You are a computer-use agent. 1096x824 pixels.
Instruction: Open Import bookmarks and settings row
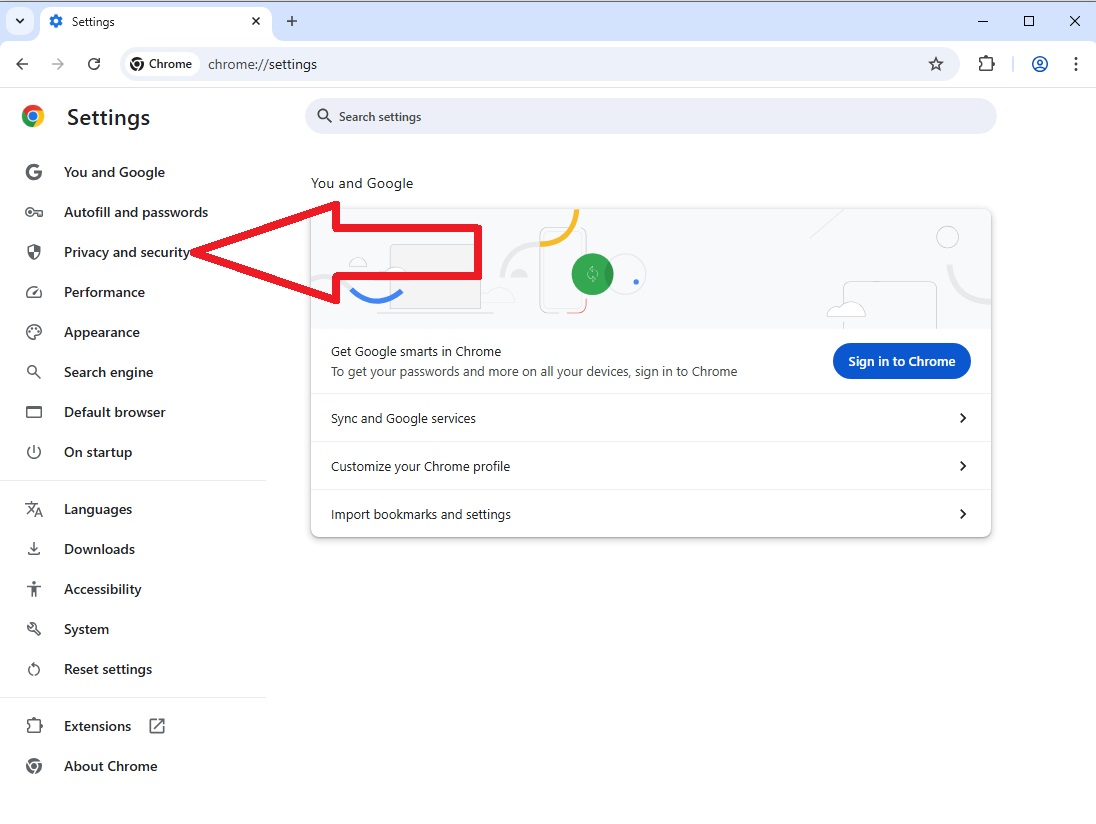click(651, 514)
